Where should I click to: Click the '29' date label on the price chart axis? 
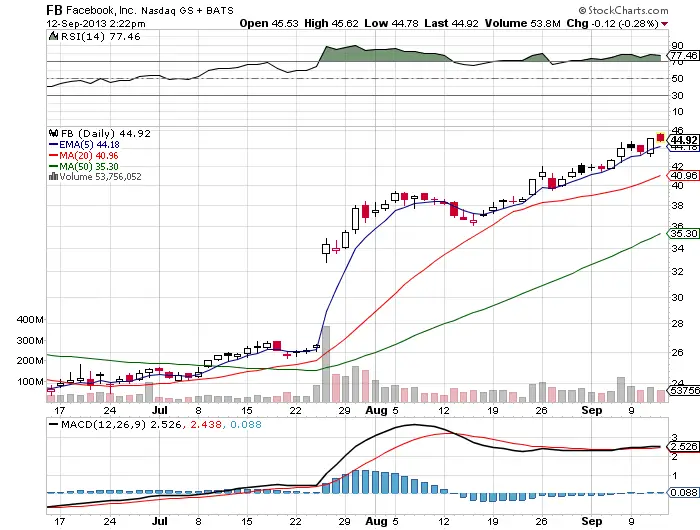[344, 411]
